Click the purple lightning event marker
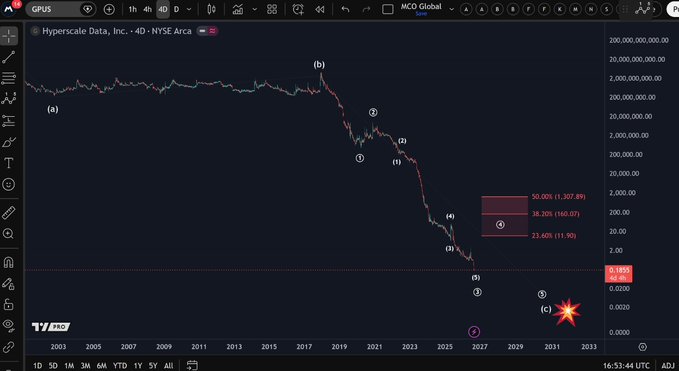This screenshot has height=371, width=679. point(474,332)
